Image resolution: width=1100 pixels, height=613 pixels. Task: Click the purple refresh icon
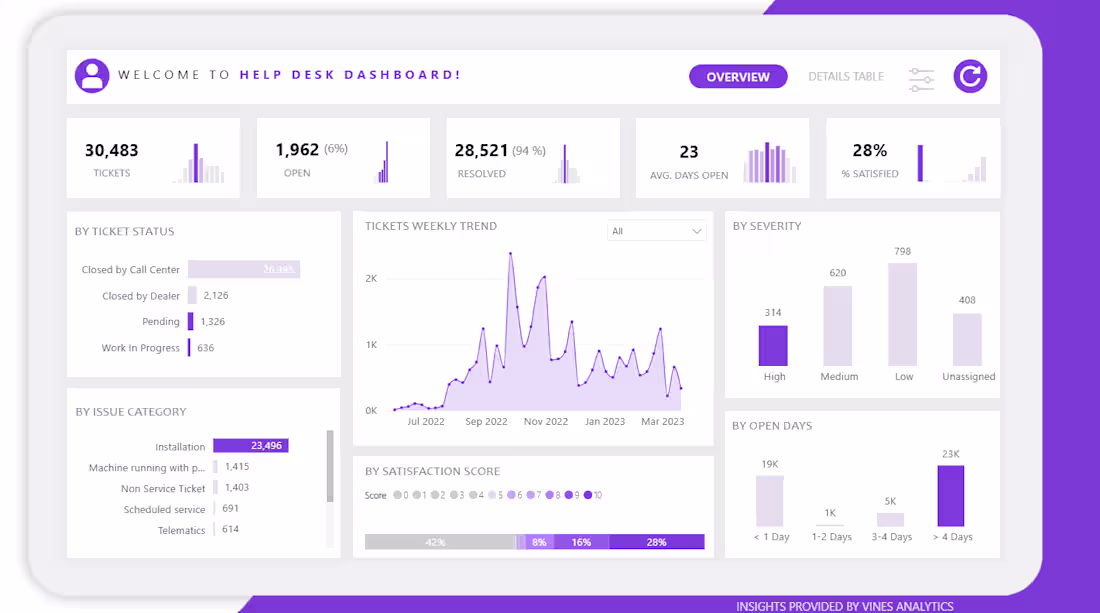(x=969, y=76)
